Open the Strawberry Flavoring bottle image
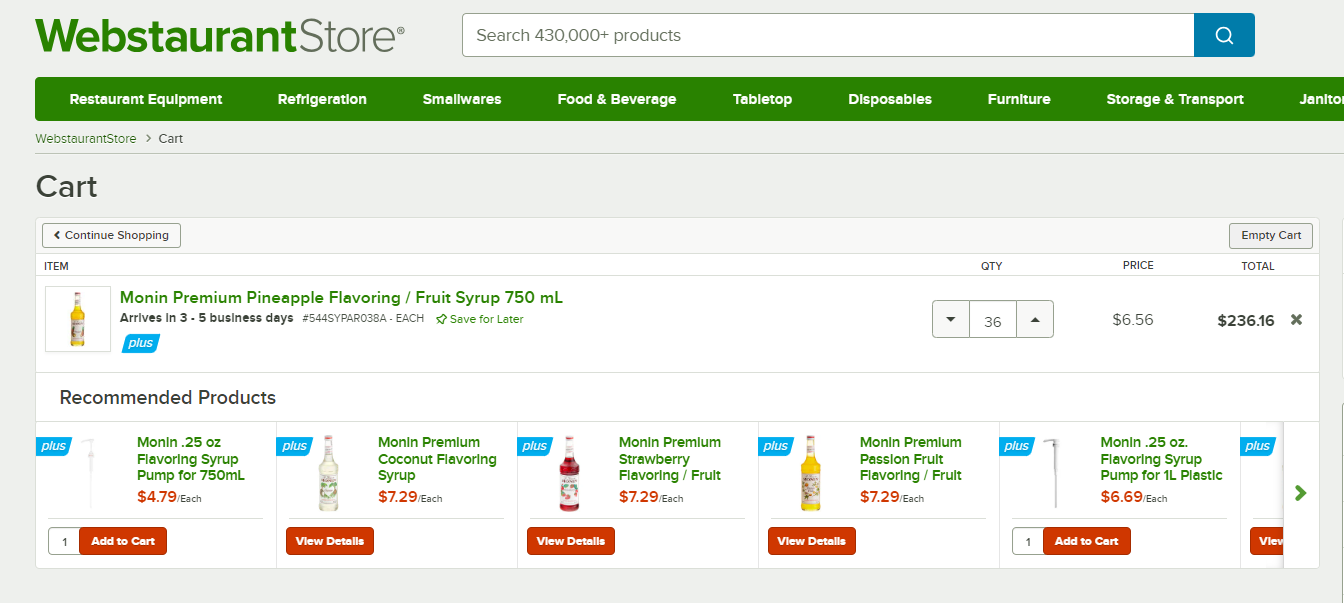The width and height of the screenshot is (1344, 603). coord(568,473)
